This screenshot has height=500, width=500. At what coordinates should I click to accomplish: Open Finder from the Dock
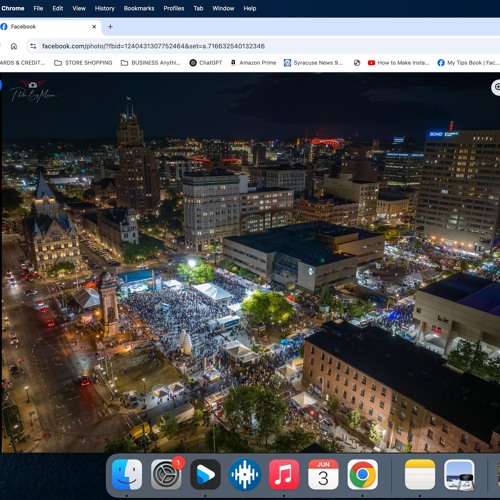[x=127, y=474]
